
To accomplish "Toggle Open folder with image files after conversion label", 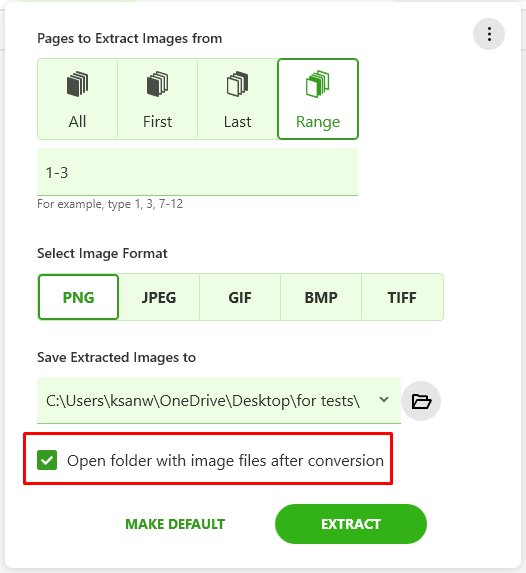I will (226, 461).
